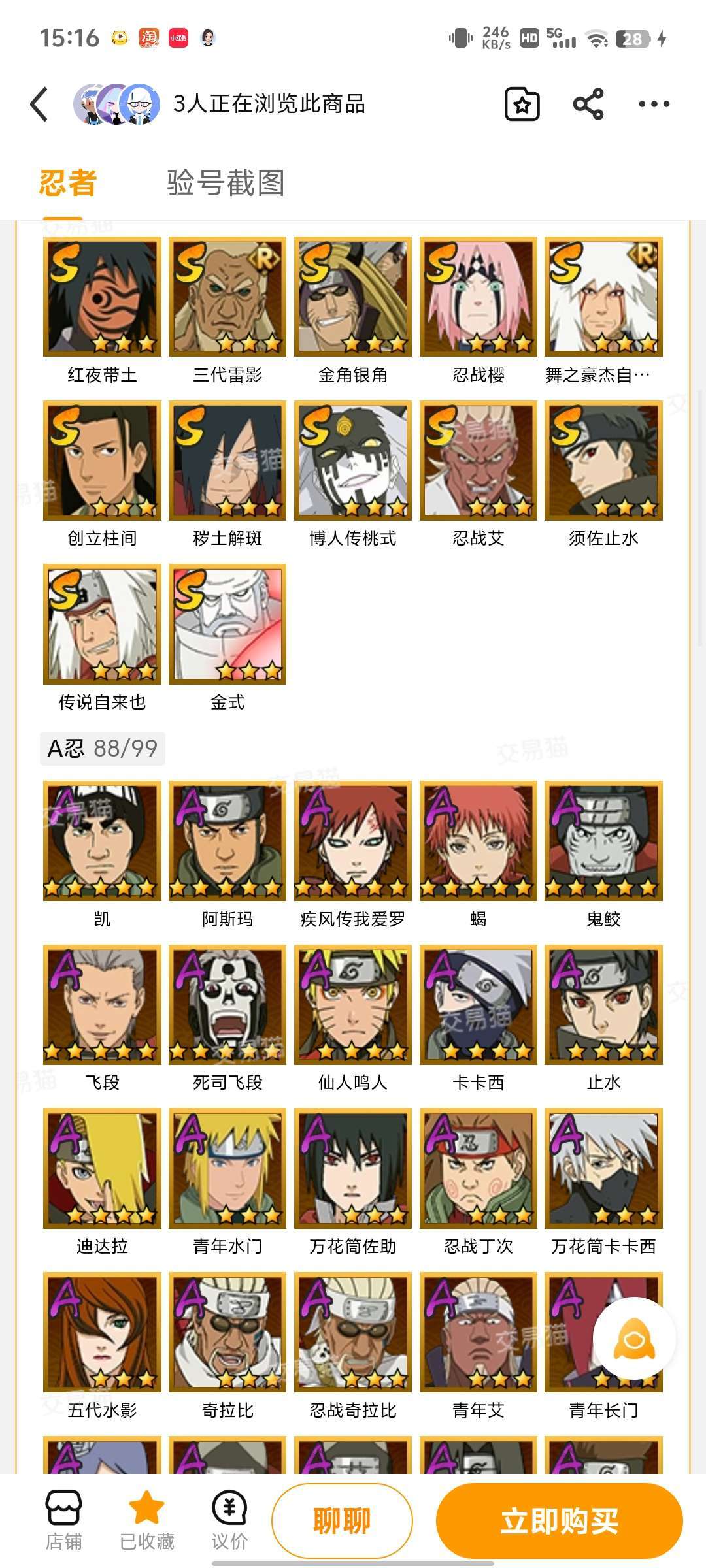Switch to the 验号截图 tab
Viewport: 706px width, 1568px height.
[x=226, y=183]
